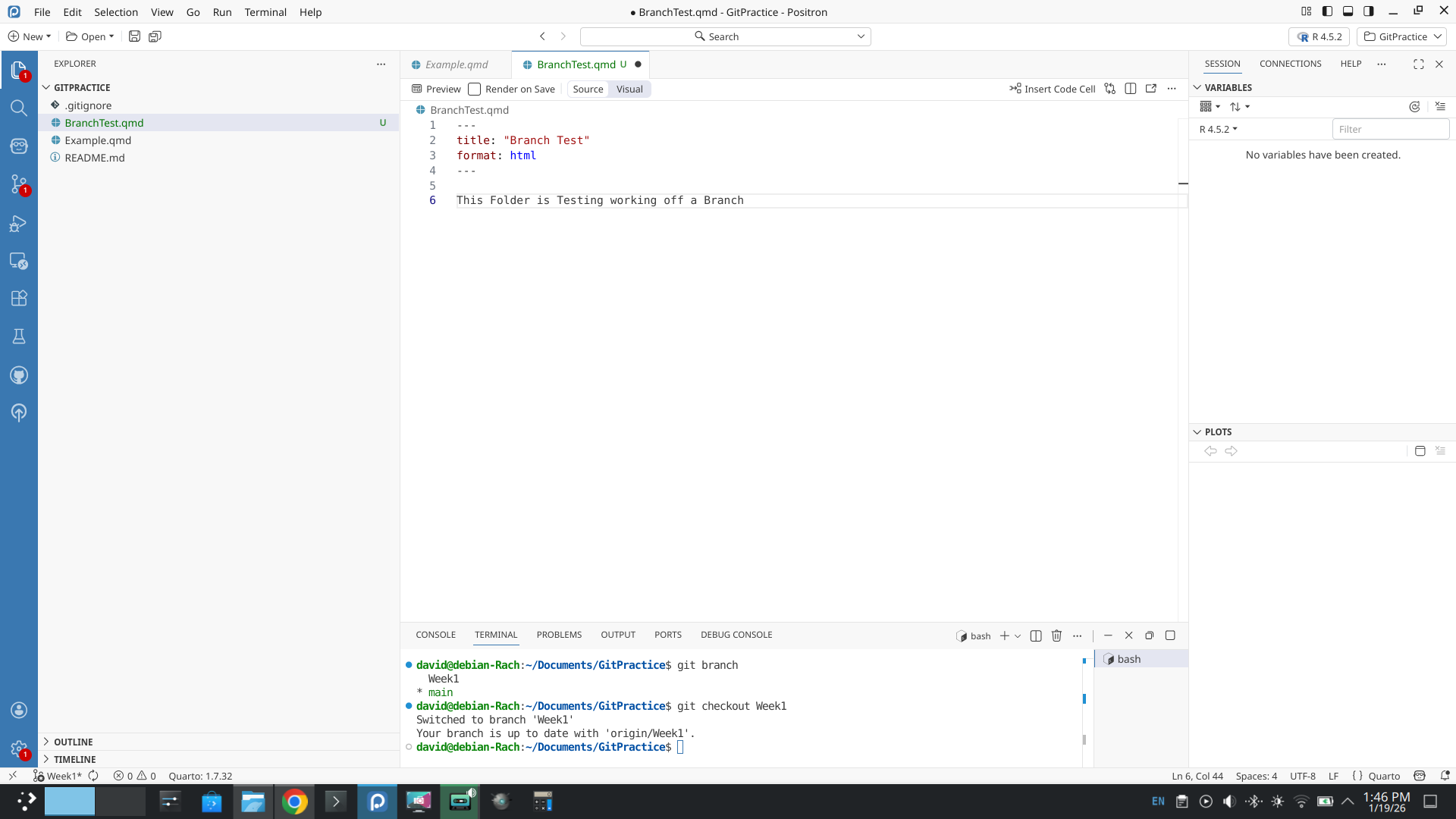Image resolution: width=1456 pixels, height=819 pixels.
Task: Enable Render on Save checkbox
Action: click(x=475, y=89)
